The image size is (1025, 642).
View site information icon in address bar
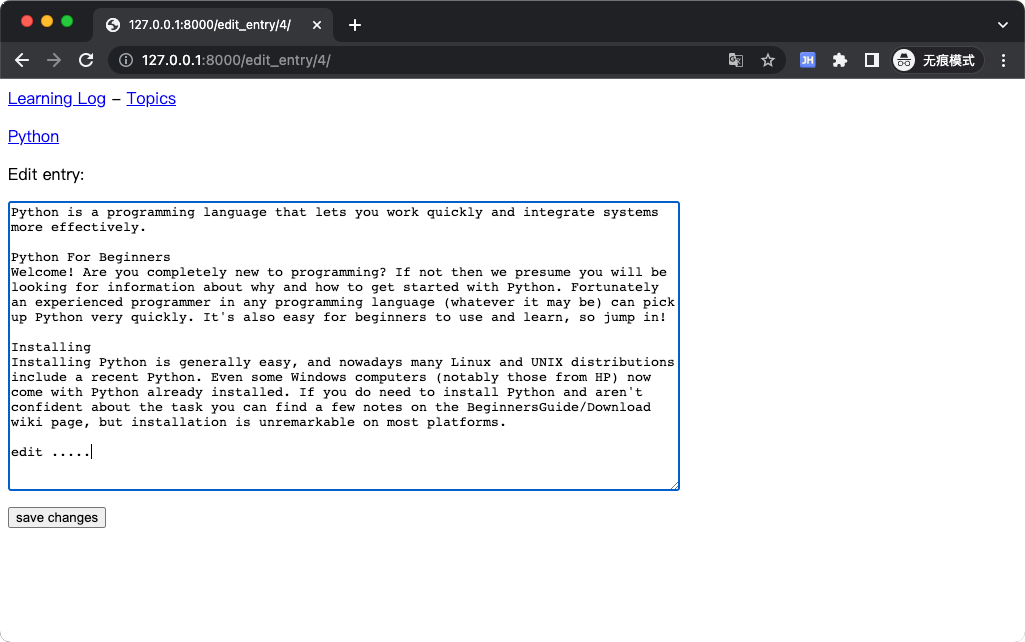pos(126,60)
